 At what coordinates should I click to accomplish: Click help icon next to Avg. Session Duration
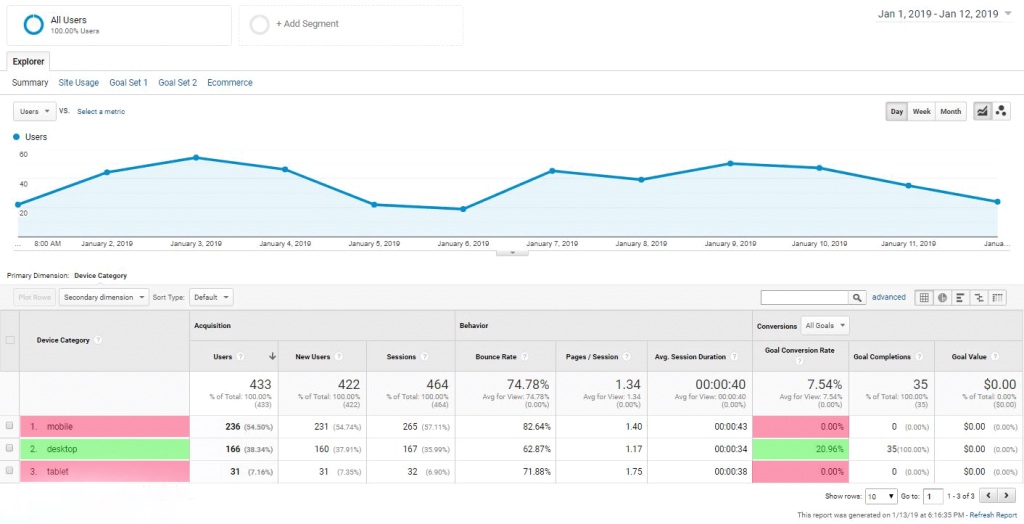click(734, 357)
